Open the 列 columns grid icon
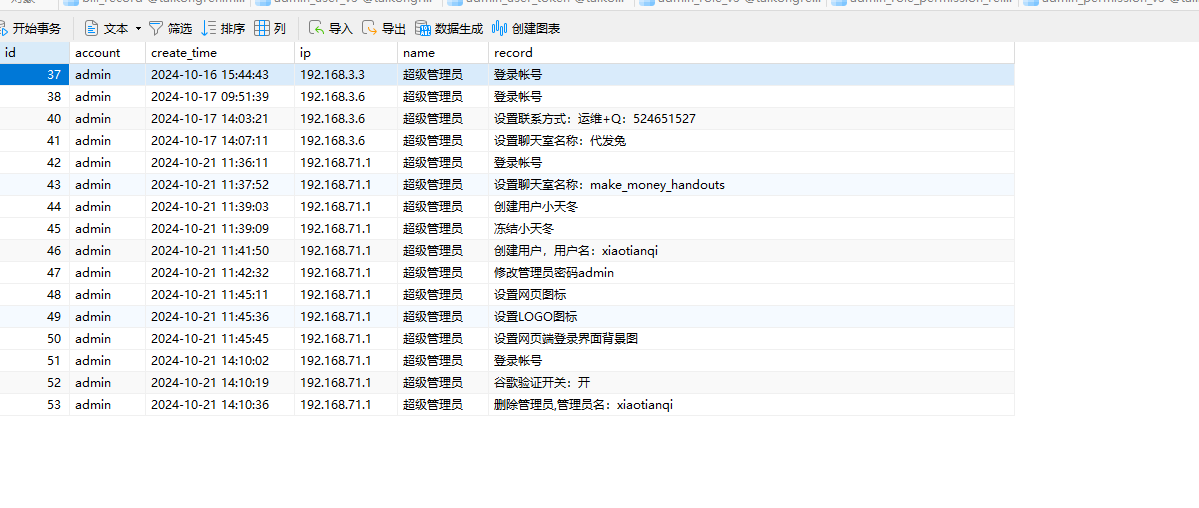 pyautogui.click(x=262, y=29)
